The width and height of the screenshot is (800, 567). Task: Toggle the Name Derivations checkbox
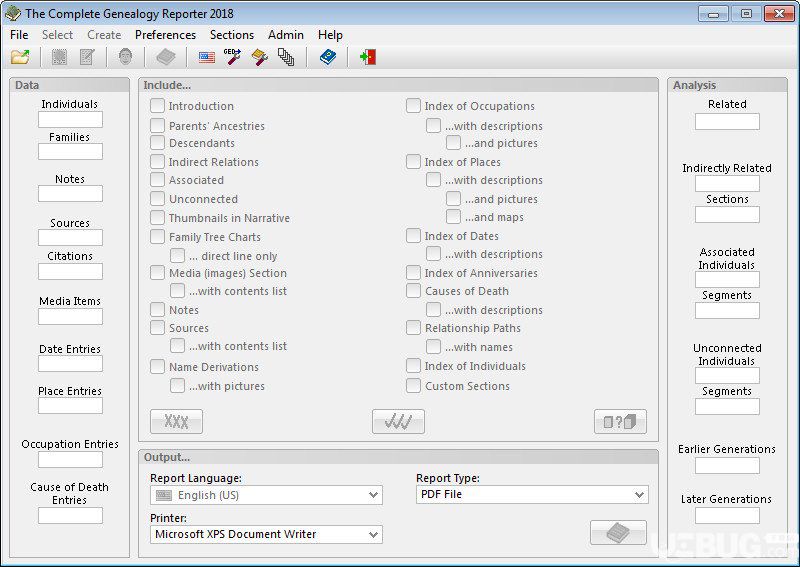click(157, 366)
